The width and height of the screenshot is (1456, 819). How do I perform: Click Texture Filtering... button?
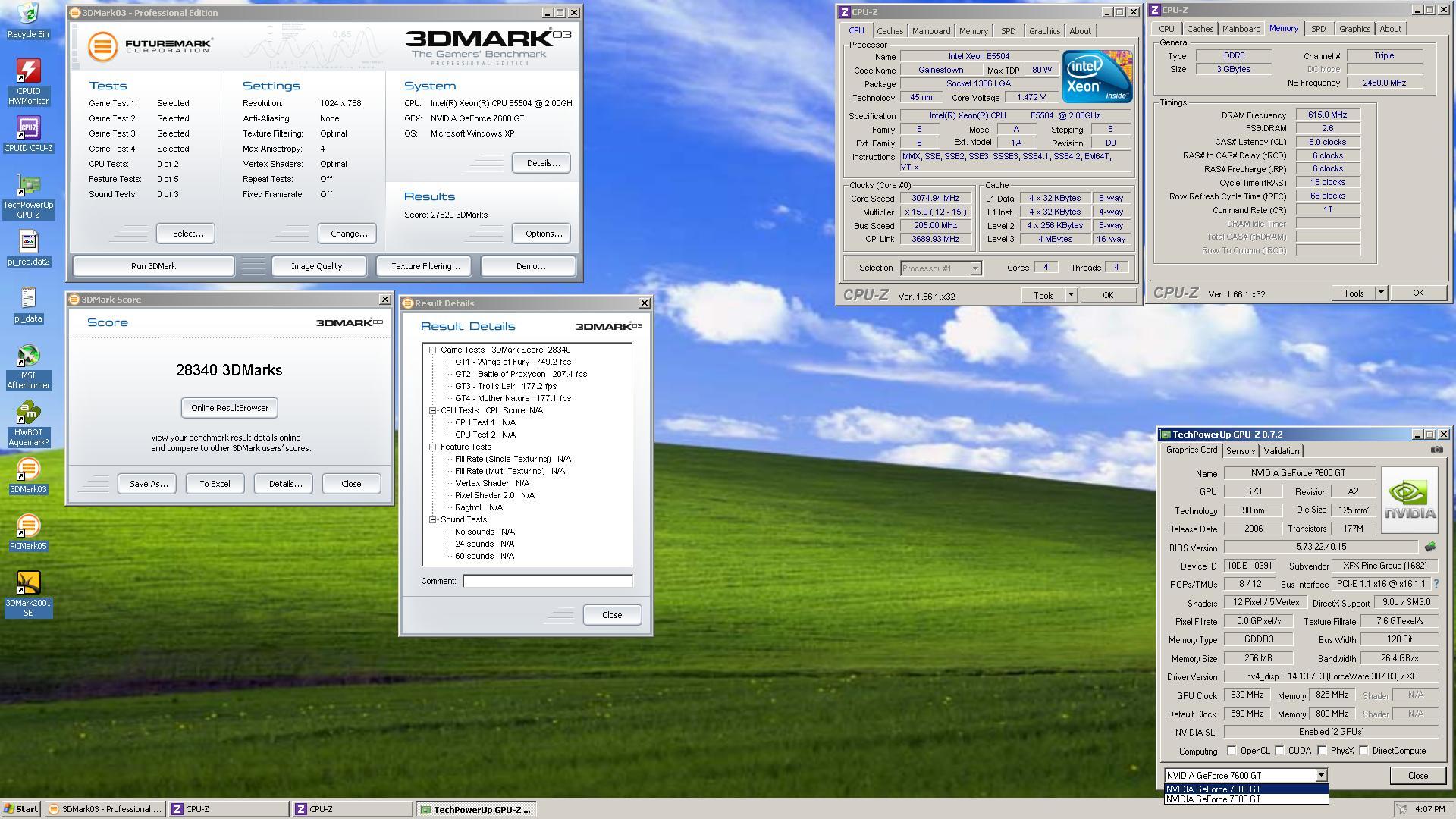click(425, 266)
